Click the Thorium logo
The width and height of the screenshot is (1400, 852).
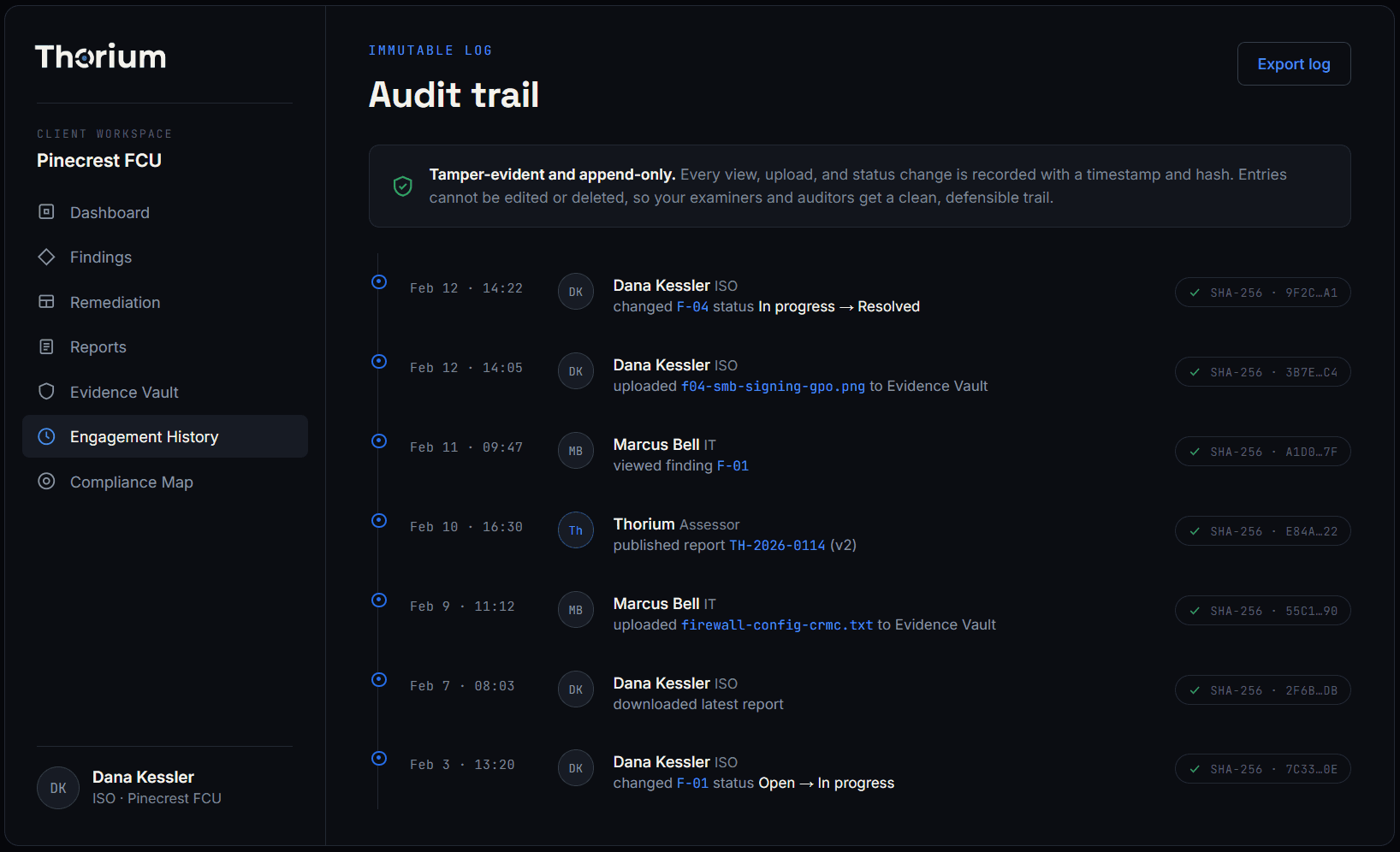(100, 56)
